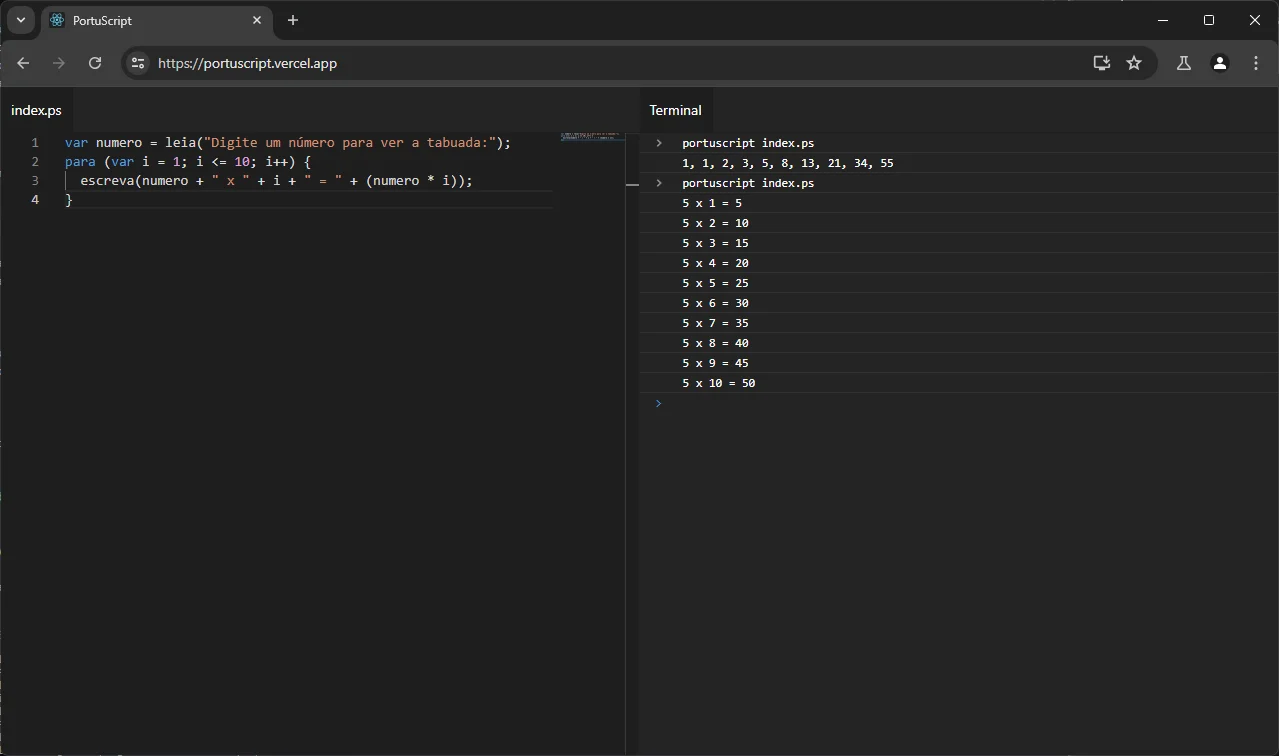1279x756 pixels.
Task: Click the 'escreva' function in code
Action: [x=107, y=181]
